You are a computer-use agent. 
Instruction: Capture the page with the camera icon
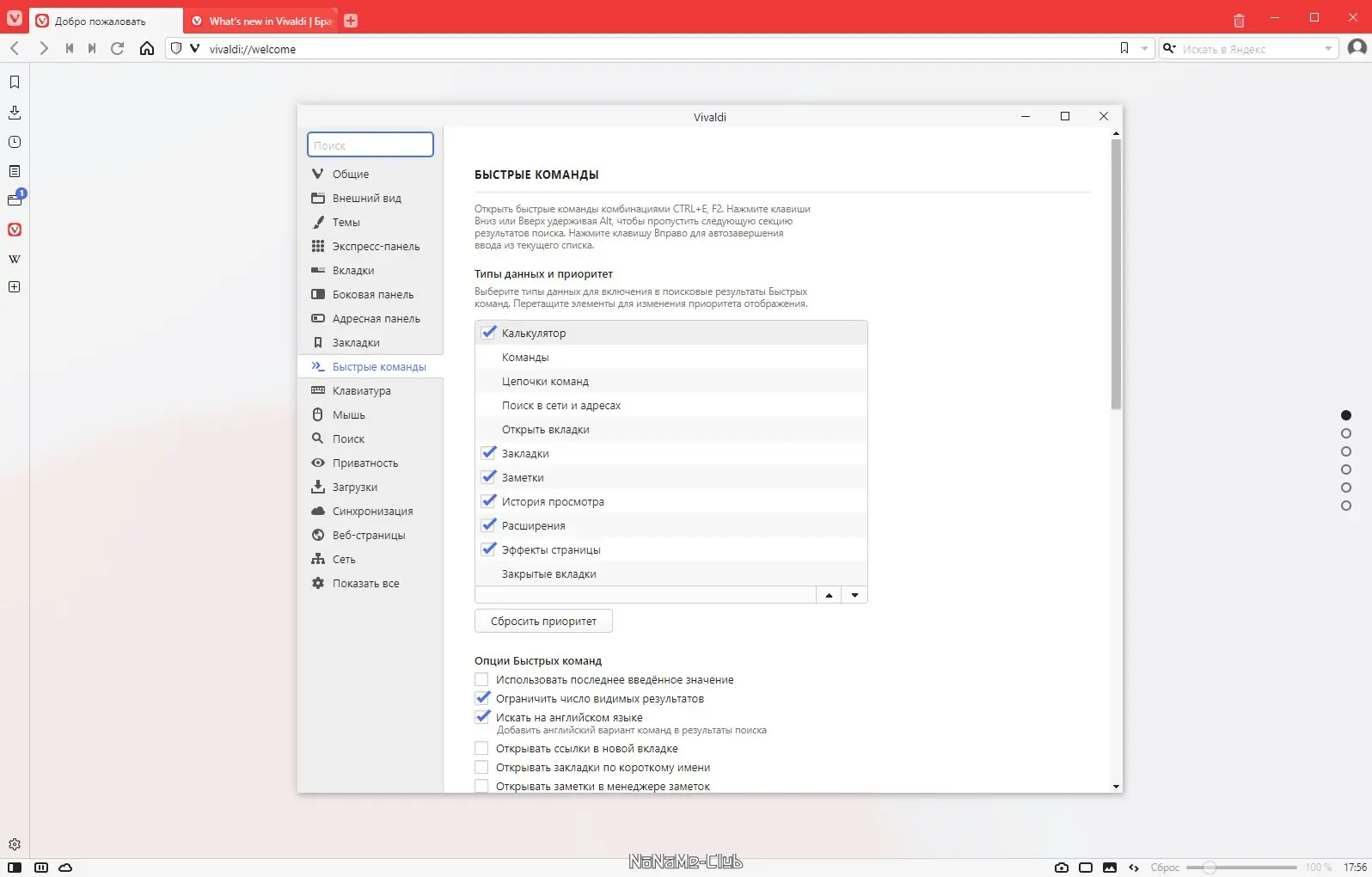point(1062,868)
